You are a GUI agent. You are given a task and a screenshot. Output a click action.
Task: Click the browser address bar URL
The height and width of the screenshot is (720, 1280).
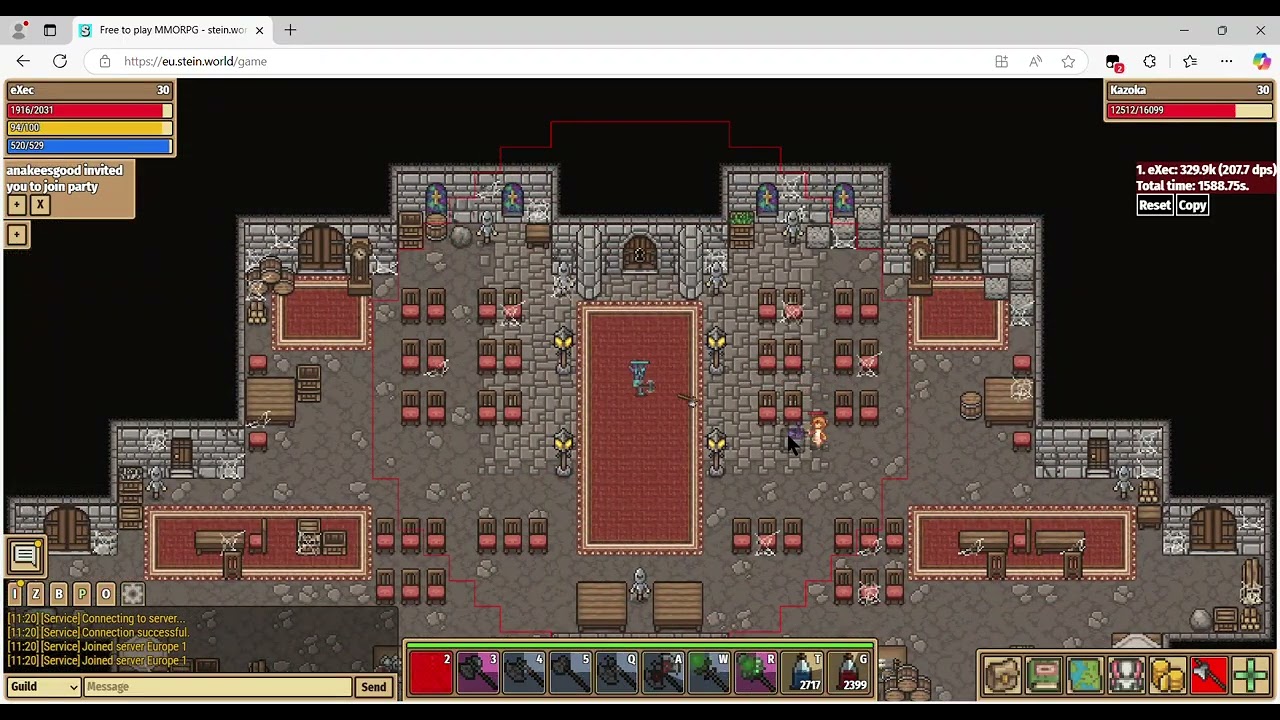tap(195, 61)
